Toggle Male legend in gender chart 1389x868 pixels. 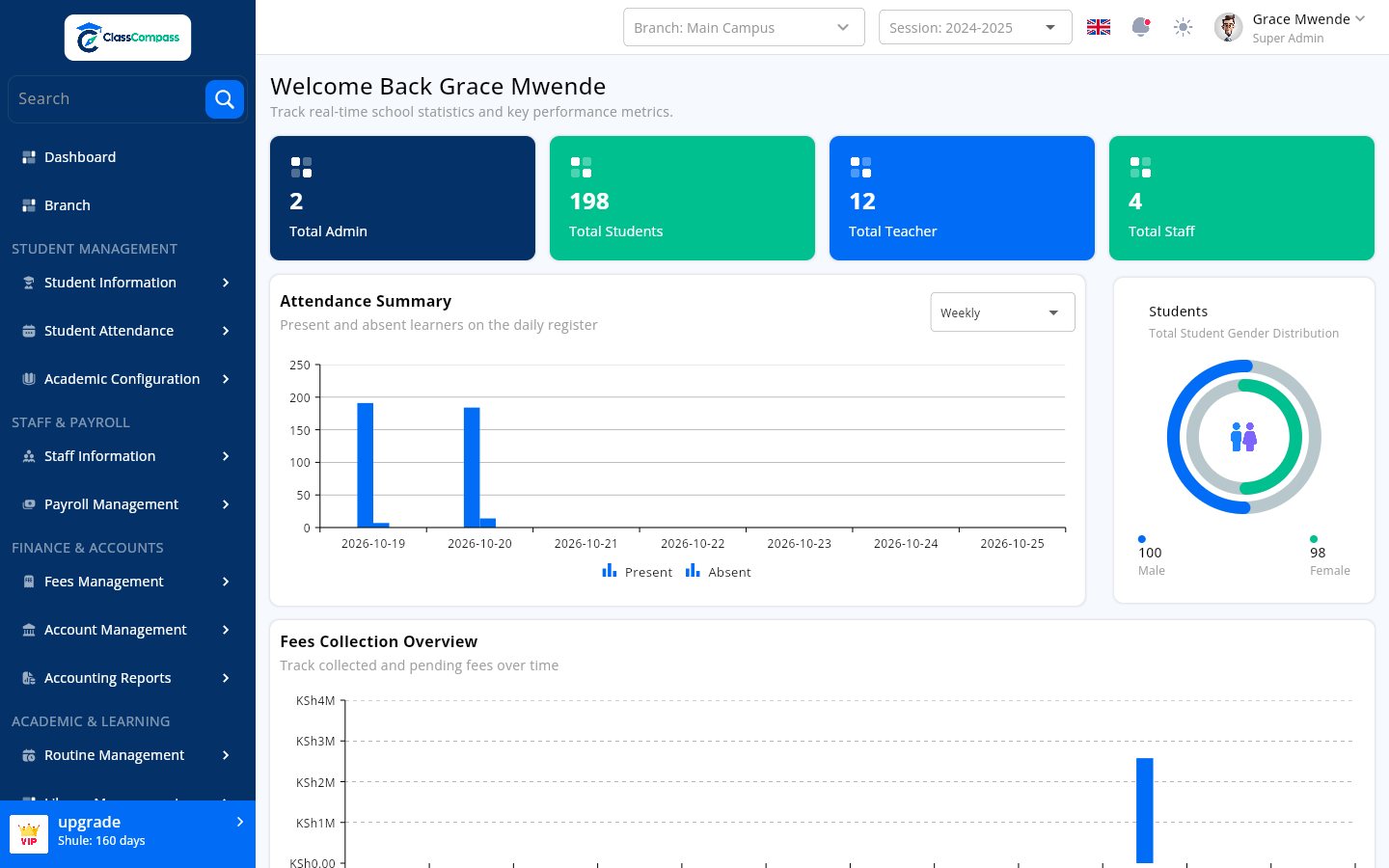pyautogui.click(x=1151, y=556)
